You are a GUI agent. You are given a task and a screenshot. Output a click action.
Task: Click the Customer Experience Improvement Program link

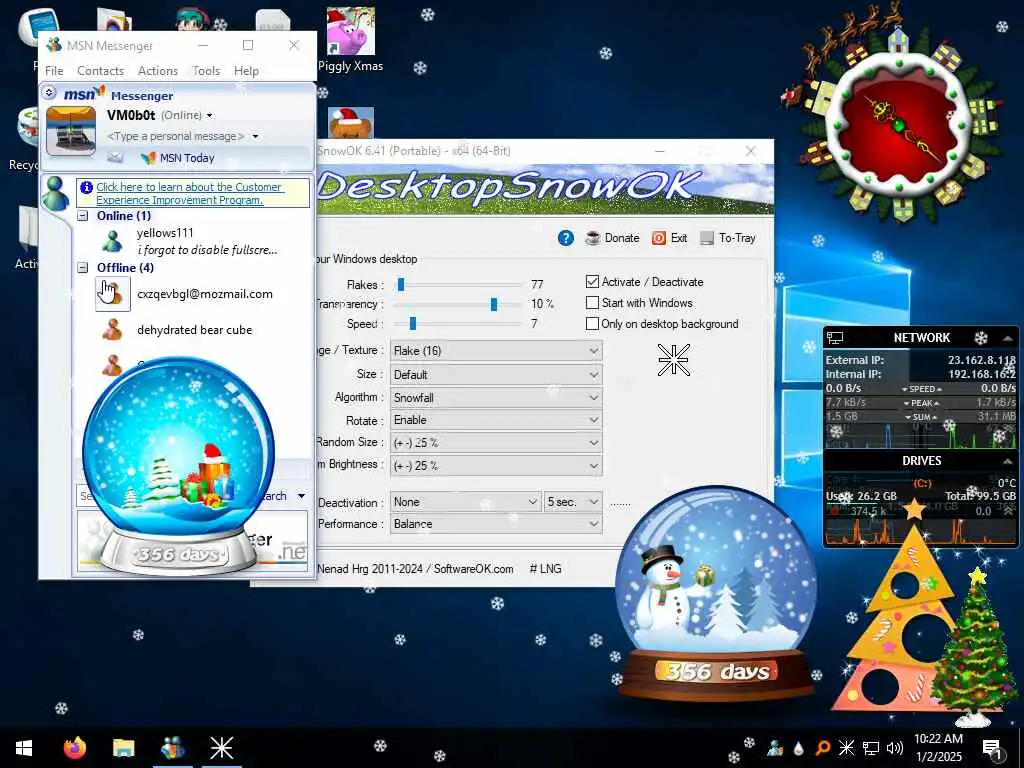189,193
